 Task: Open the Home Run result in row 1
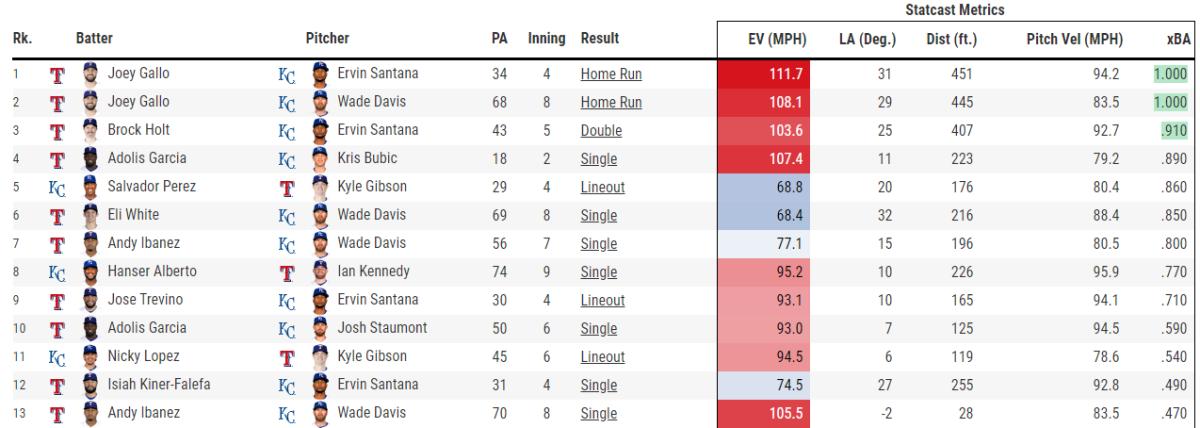(611, 73)
